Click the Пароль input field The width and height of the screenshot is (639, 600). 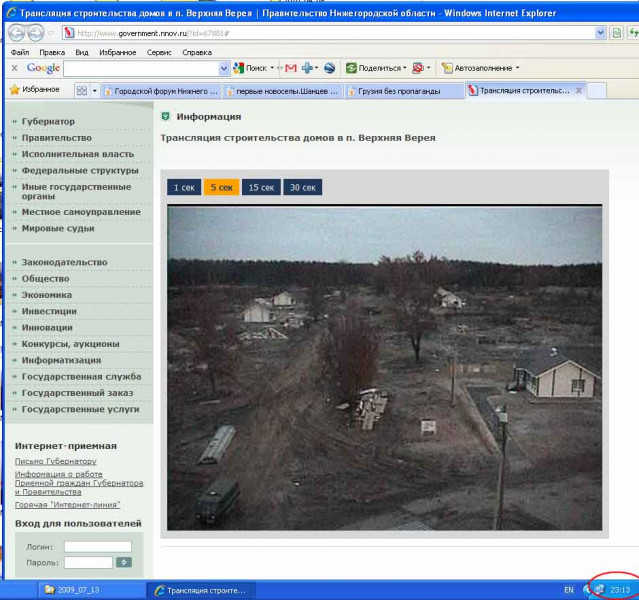[88, 562]
